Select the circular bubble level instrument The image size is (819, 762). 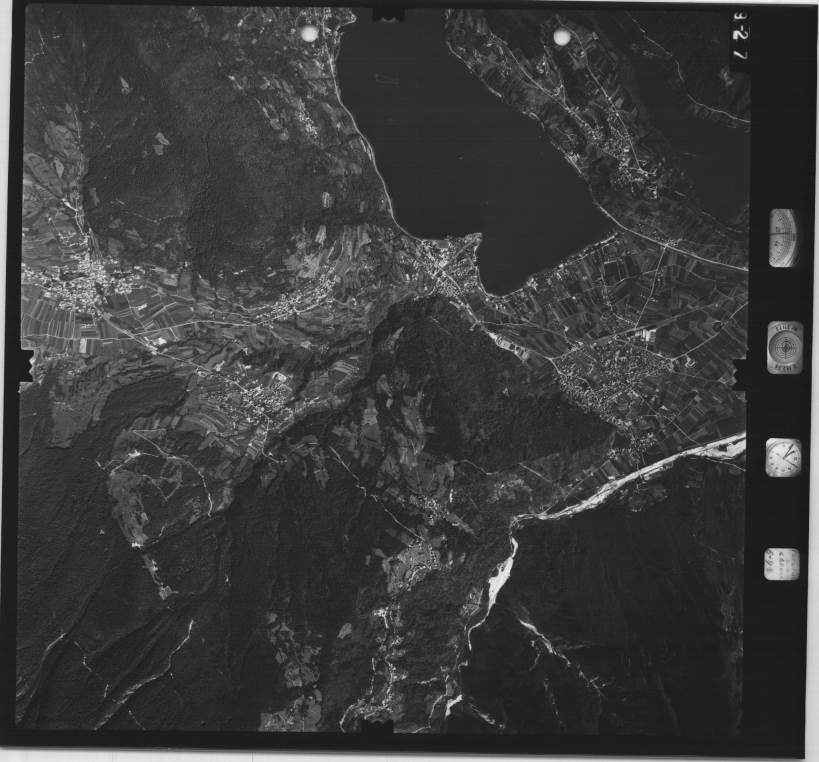pyautogui.click(x=784, y=347)
